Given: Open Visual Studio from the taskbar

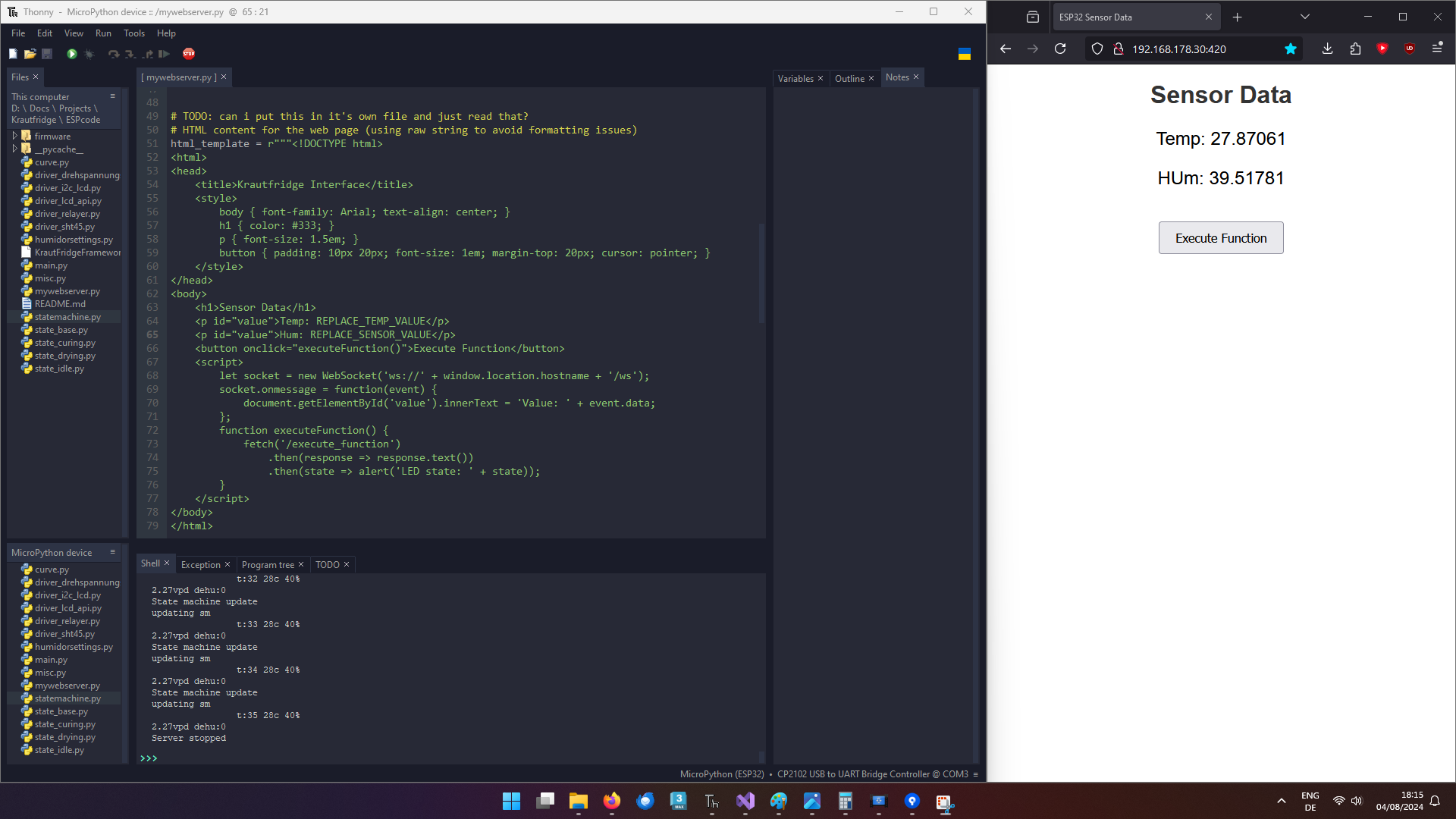Looking at the screenshot, I should [745, 802].
